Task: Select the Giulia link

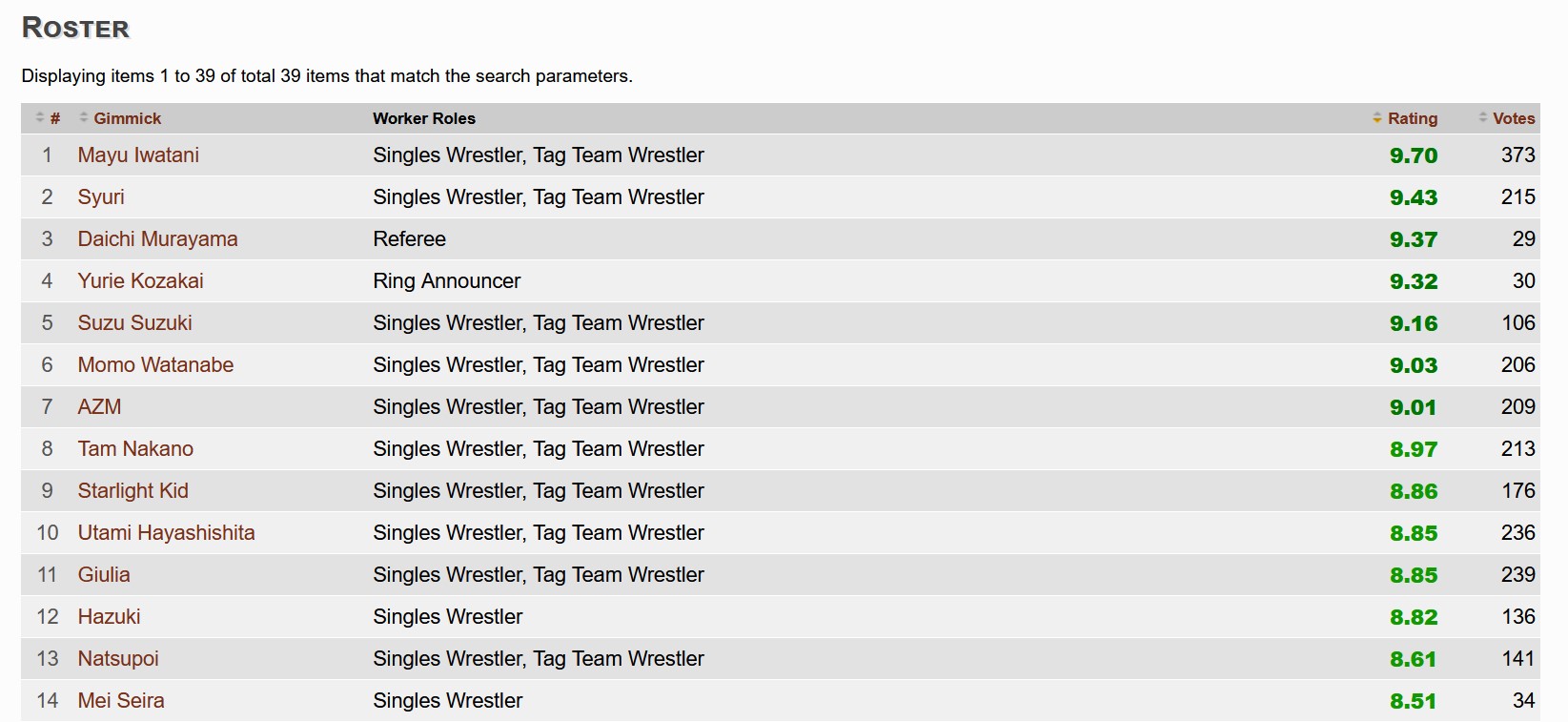Action: [104, 574]
